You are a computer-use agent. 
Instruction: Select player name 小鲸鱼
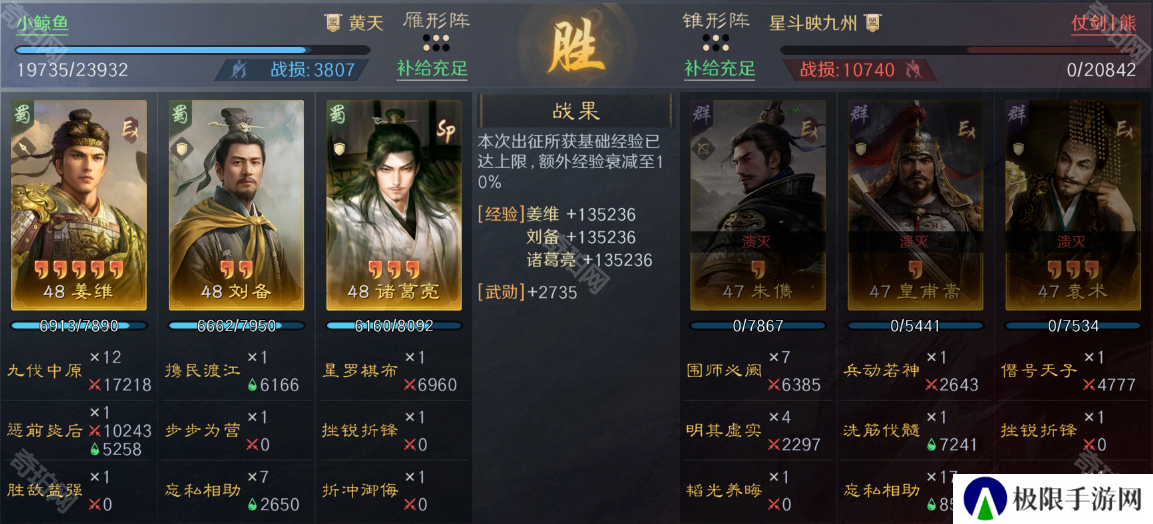pyautogui.click(x=42, y=23)
